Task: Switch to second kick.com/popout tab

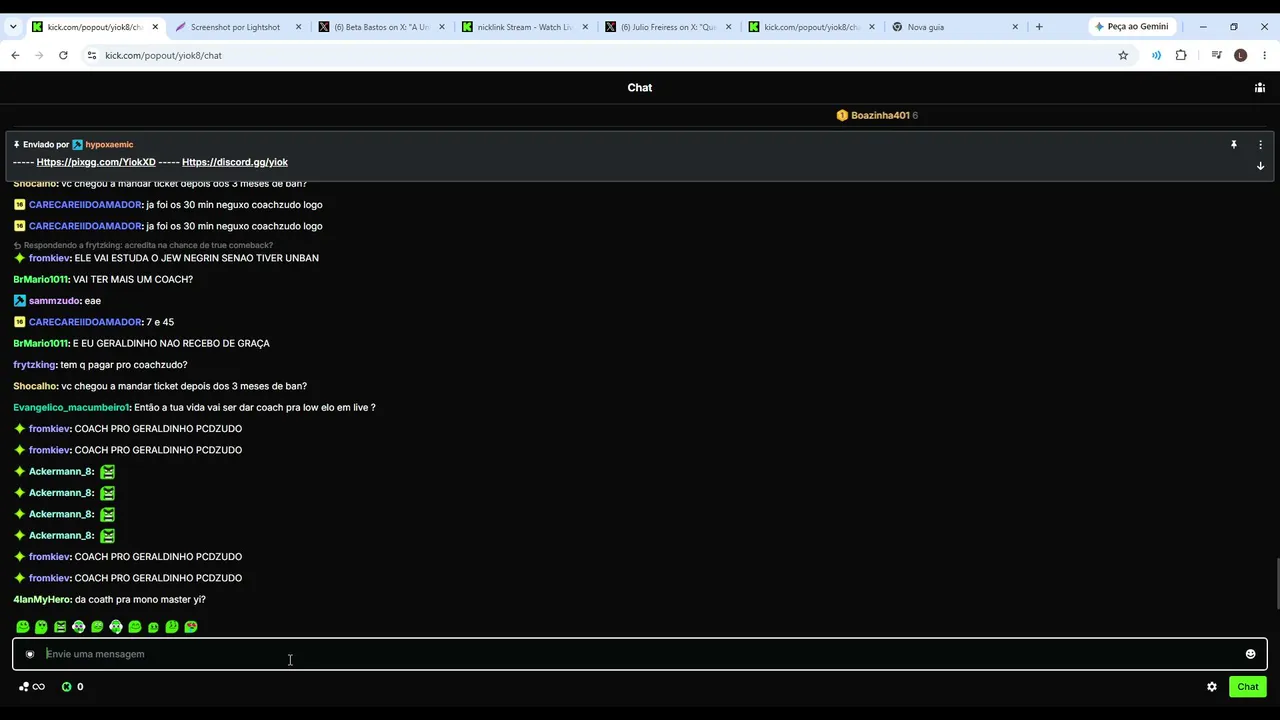Action: (x=813, y=27)
